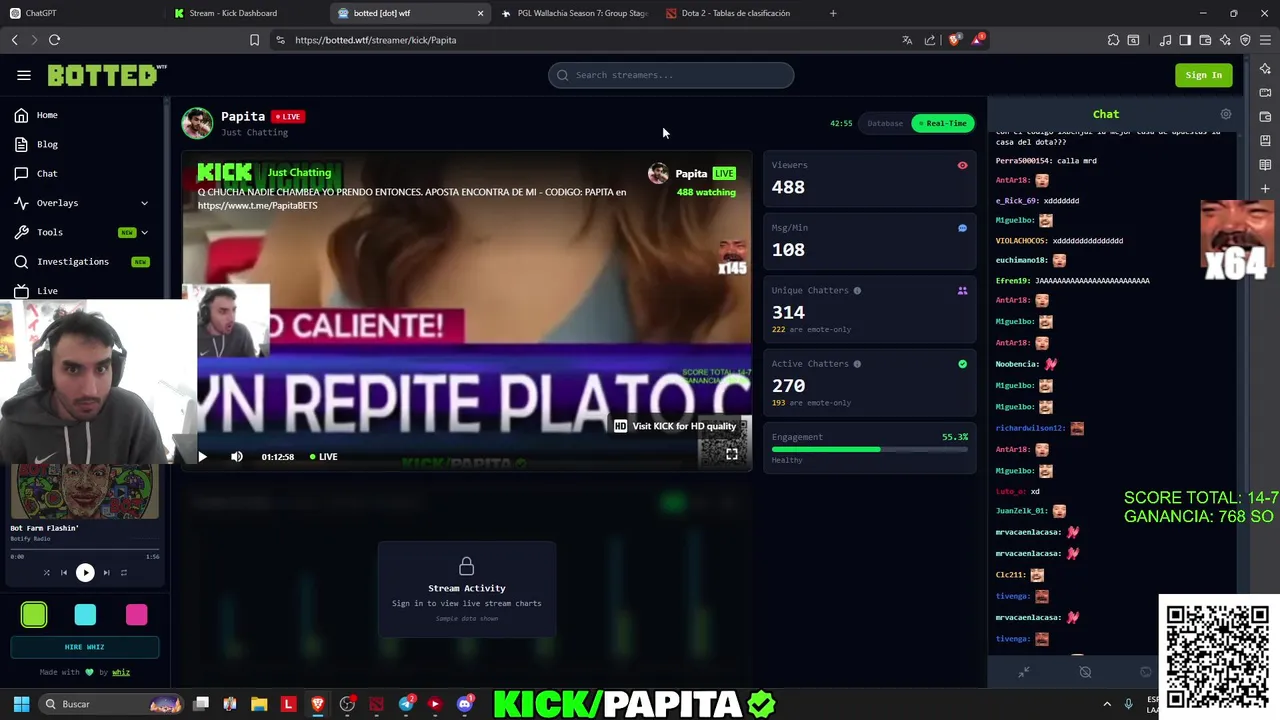The image size is (1280, 720).
Task: Expand the Overlays menu chevron
Action: pos(144,203)
